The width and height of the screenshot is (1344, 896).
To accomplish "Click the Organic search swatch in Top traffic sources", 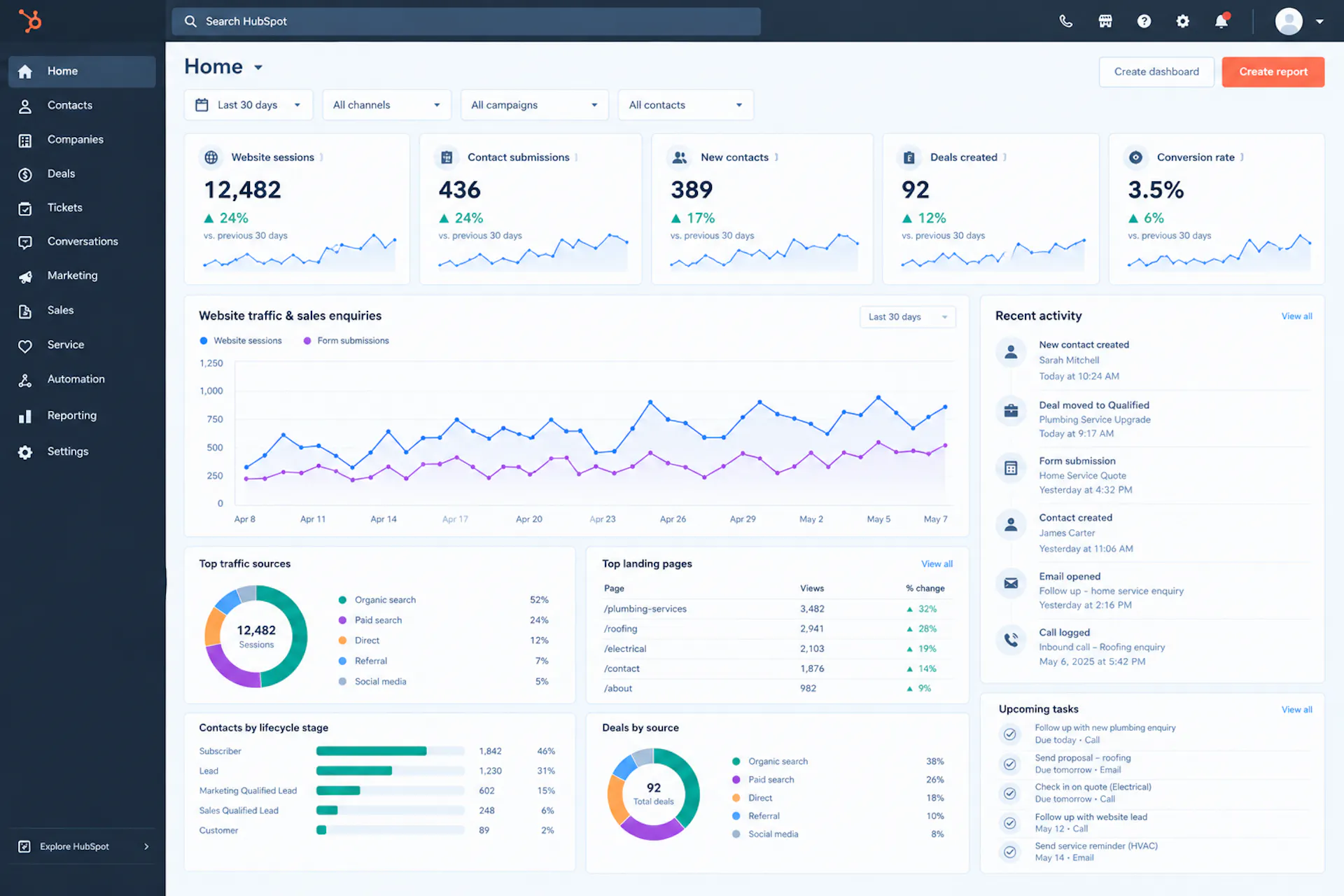I will (342, 600).
